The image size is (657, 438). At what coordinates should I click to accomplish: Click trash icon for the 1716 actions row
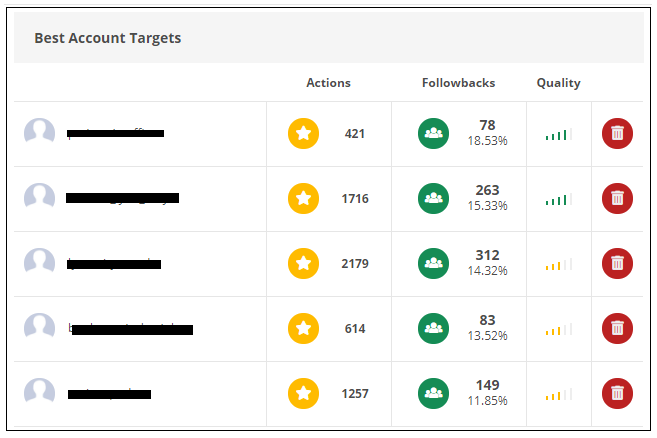(x=617, y=198)
